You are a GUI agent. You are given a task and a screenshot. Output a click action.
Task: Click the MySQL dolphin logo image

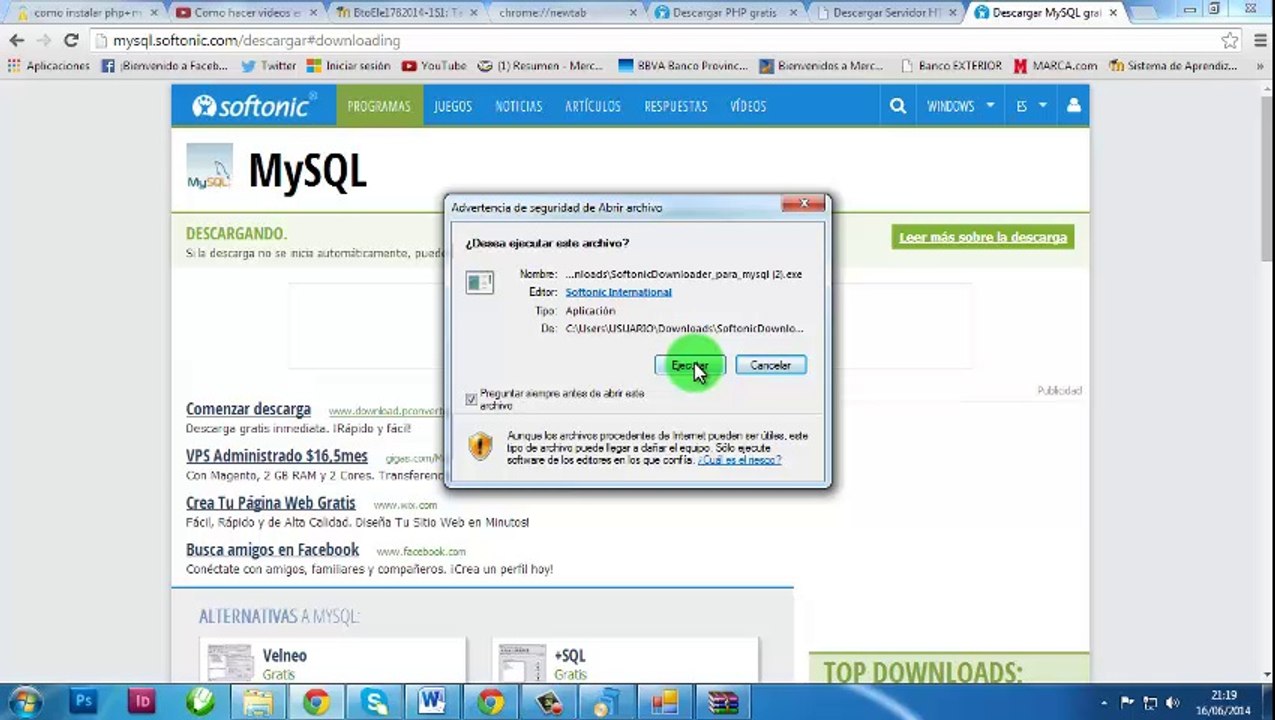point(209,167)
